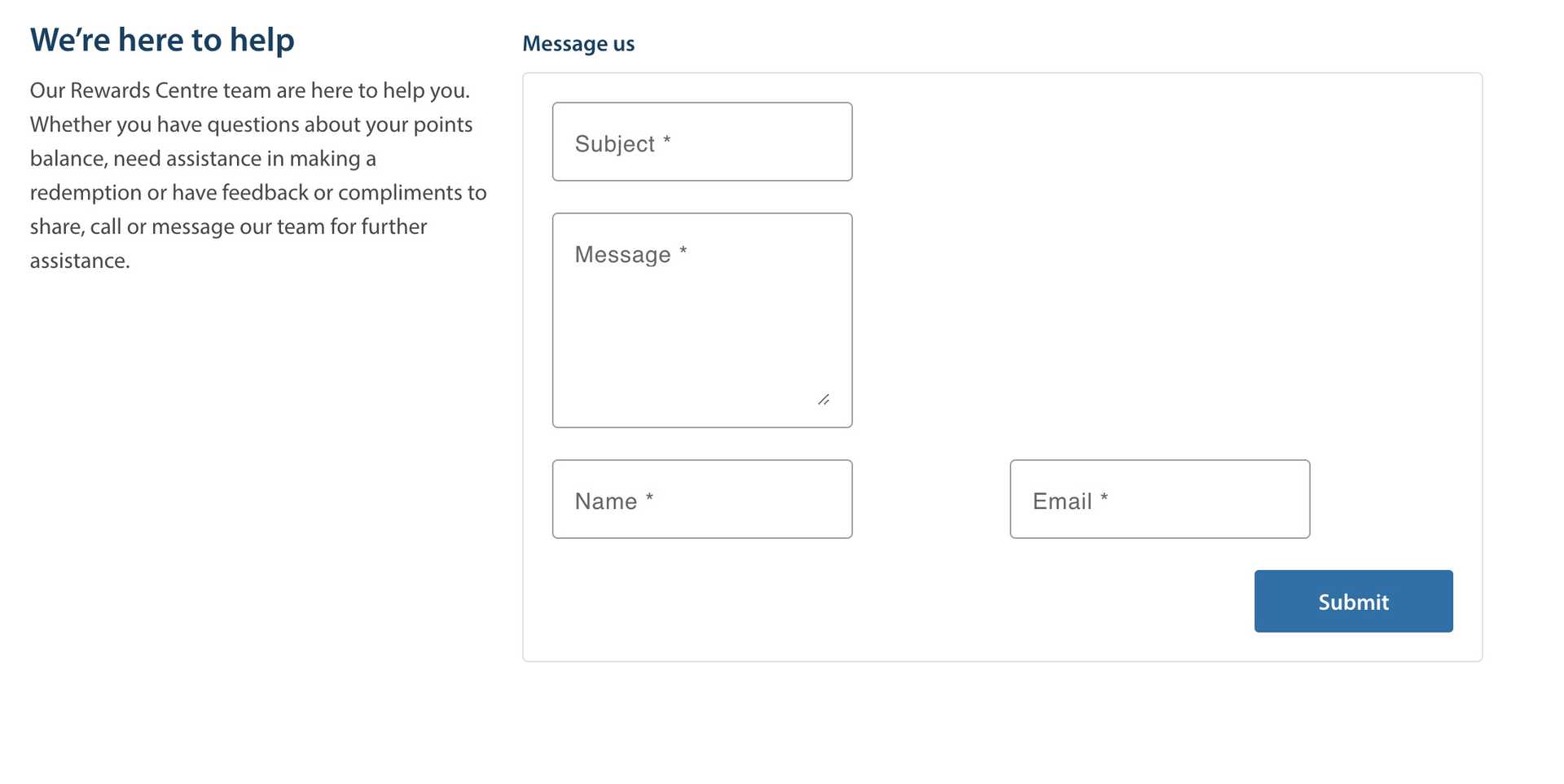Click the word 'assistance.' ending the paragraph
Screen dimensions: 1564x784
80,261
